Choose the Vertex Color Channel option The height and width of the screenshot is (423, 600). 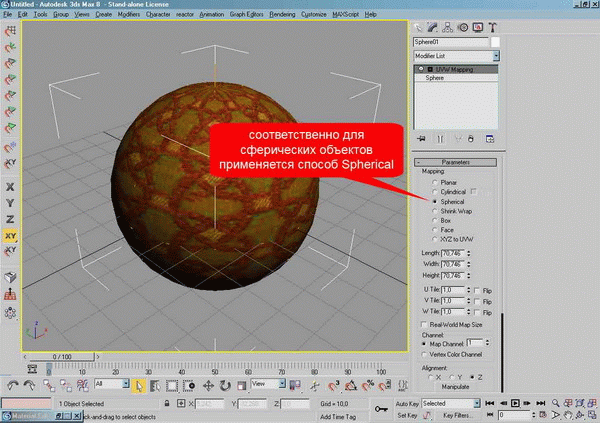tap(423, 354)
